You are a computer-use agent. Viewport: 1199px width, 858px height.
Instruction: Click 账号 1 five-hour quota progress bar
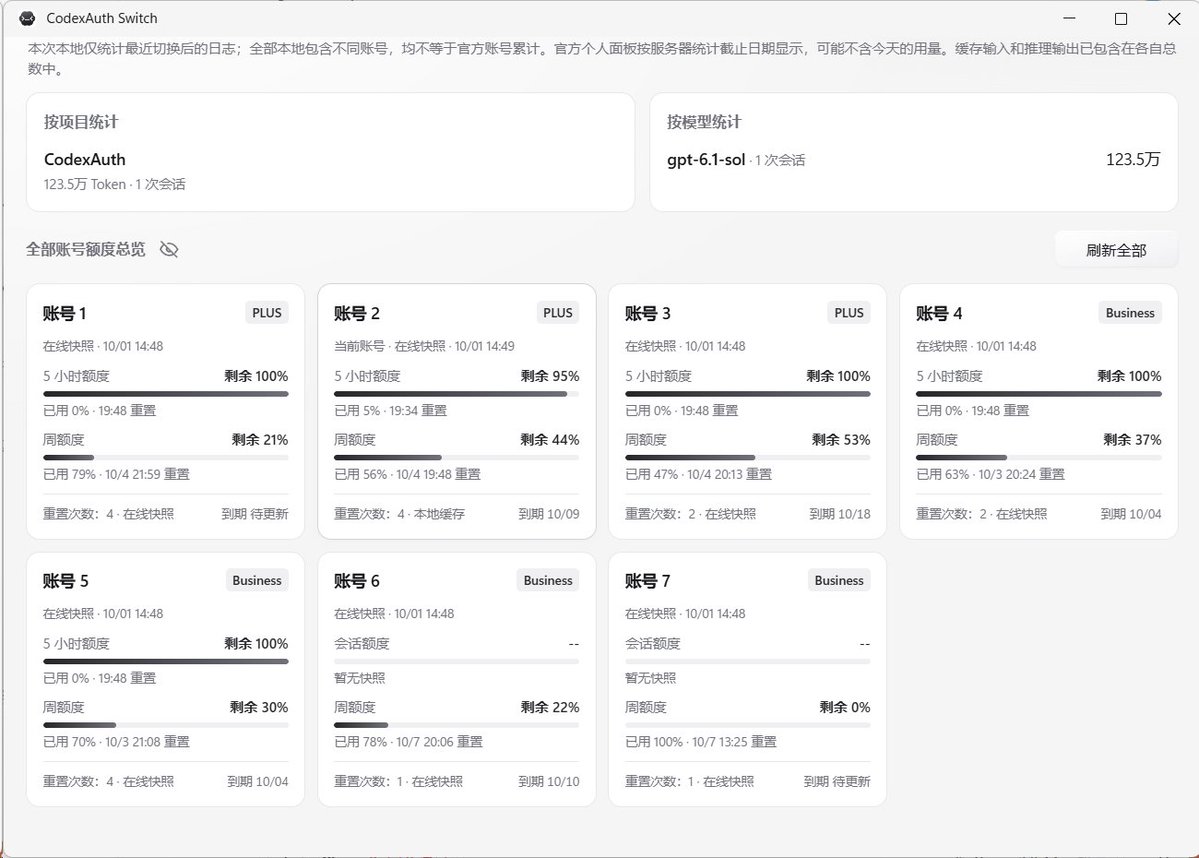click(166, 394)
